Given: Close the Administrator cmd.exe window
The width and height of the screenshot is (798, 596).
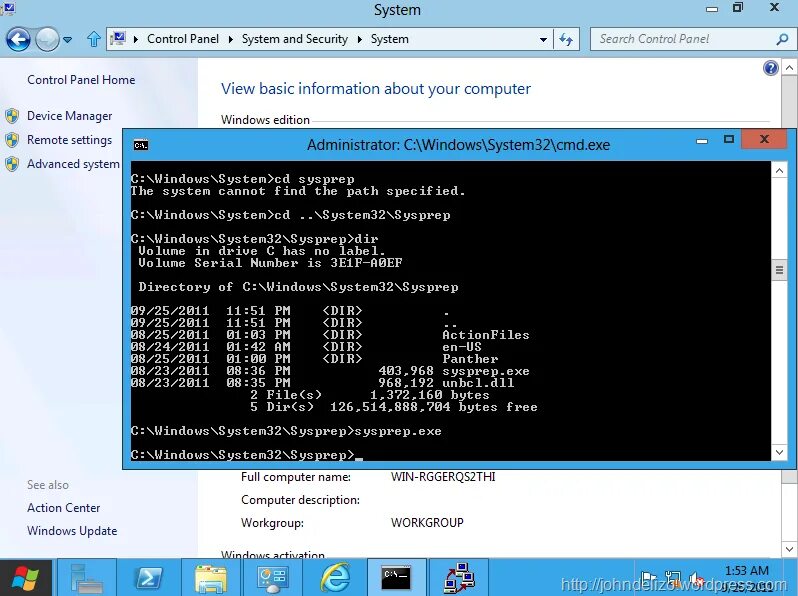Looking at the screenshot, I should (764, 139).
